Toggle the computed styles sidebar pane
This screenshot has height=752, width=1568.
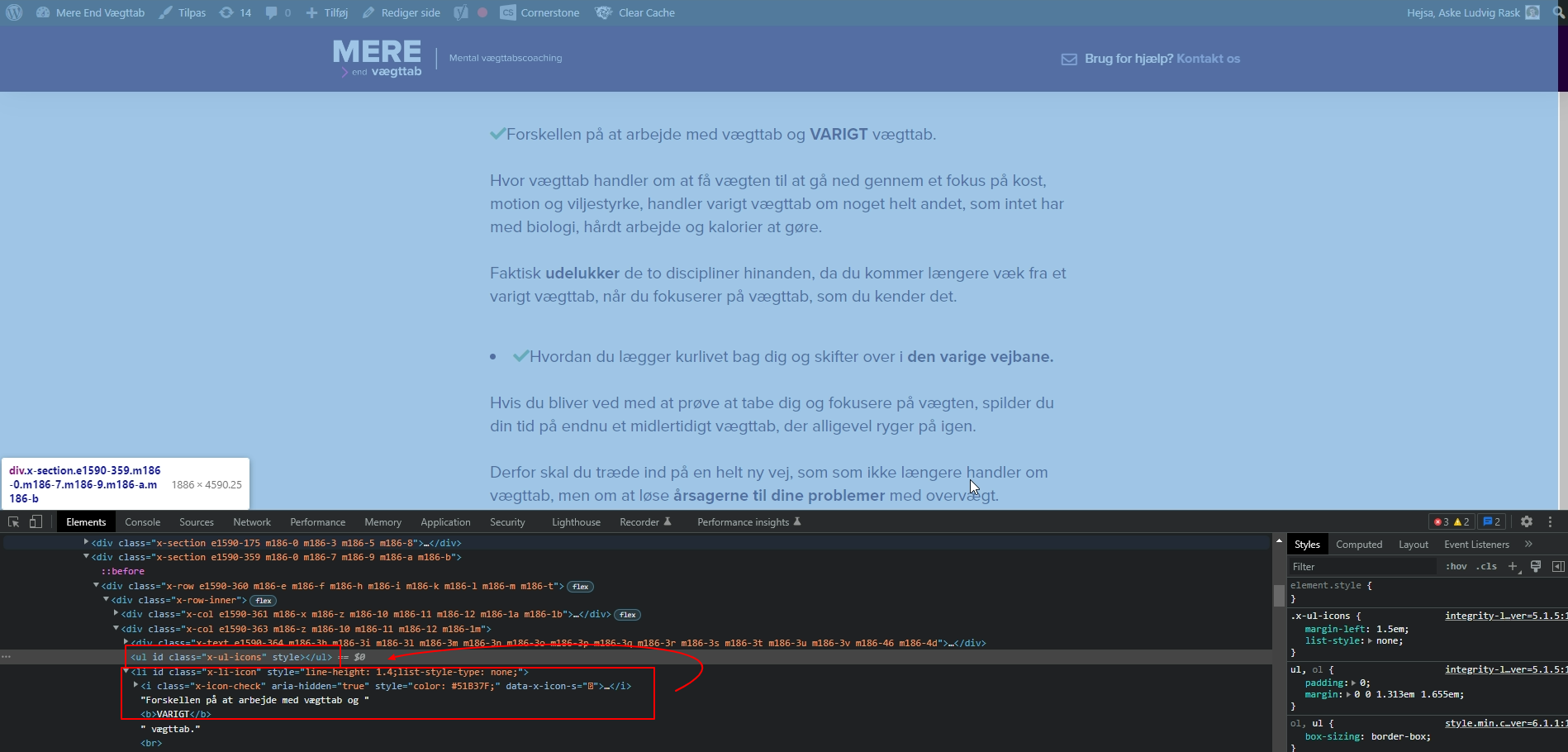coord(1558,566)
